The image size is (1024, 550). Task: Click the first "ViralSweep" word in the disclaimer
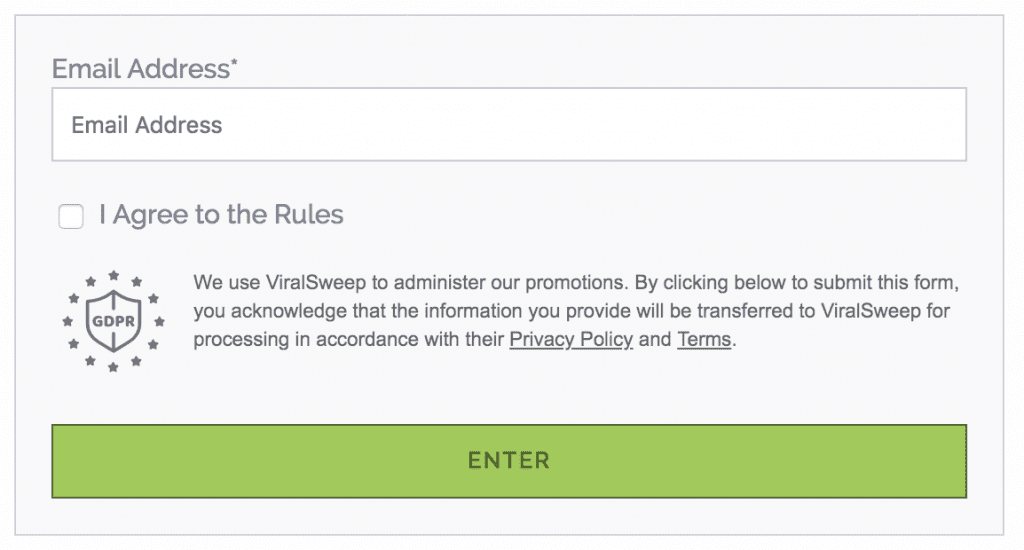click(x=315, y=283)
